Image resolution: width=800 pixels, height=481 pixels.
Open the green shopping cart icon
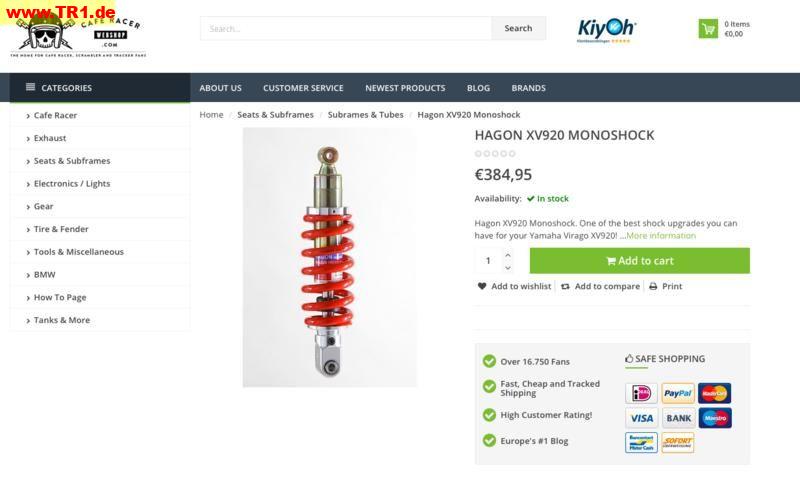pyautogui.click(x=708, y=29)
